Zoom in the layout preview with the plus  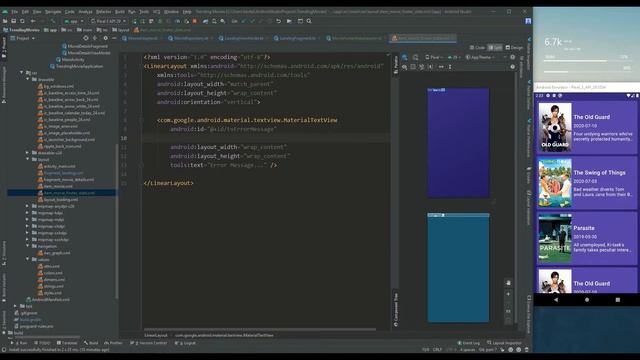tap(508, 294)
